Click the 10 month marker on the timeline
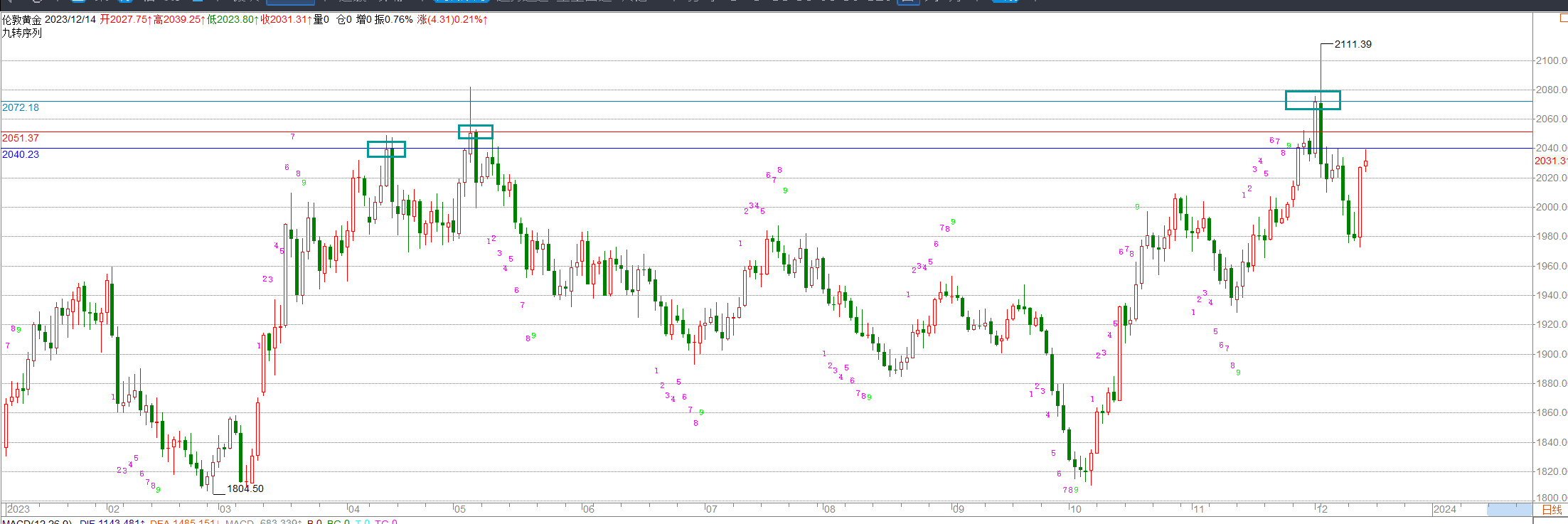Viewport: 1568px width, 524px height. click(x=1074, y=509)
